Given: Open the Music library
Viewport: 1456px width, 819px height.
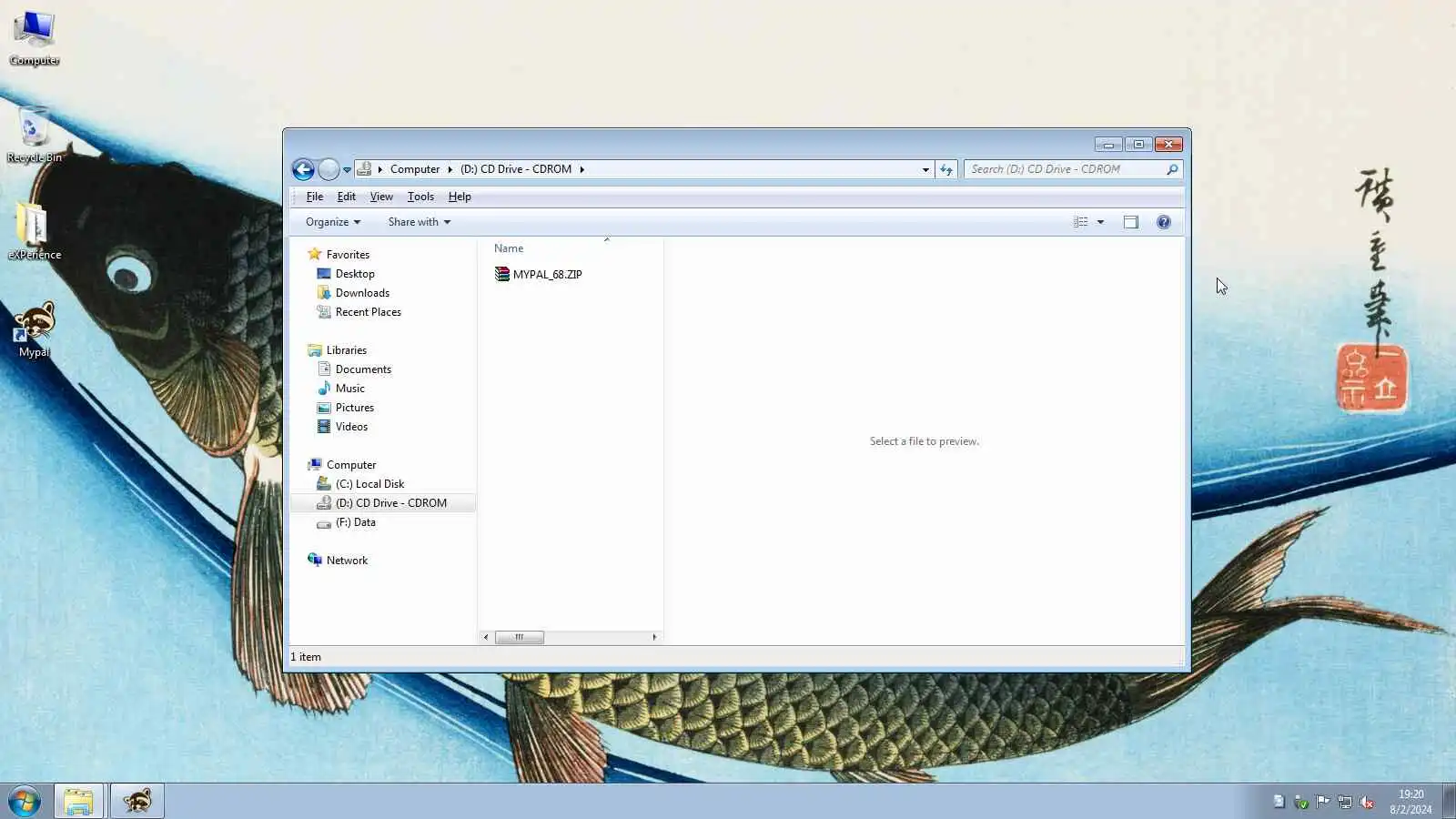Looking at the screenshot, I should click(x=349, y=389).
